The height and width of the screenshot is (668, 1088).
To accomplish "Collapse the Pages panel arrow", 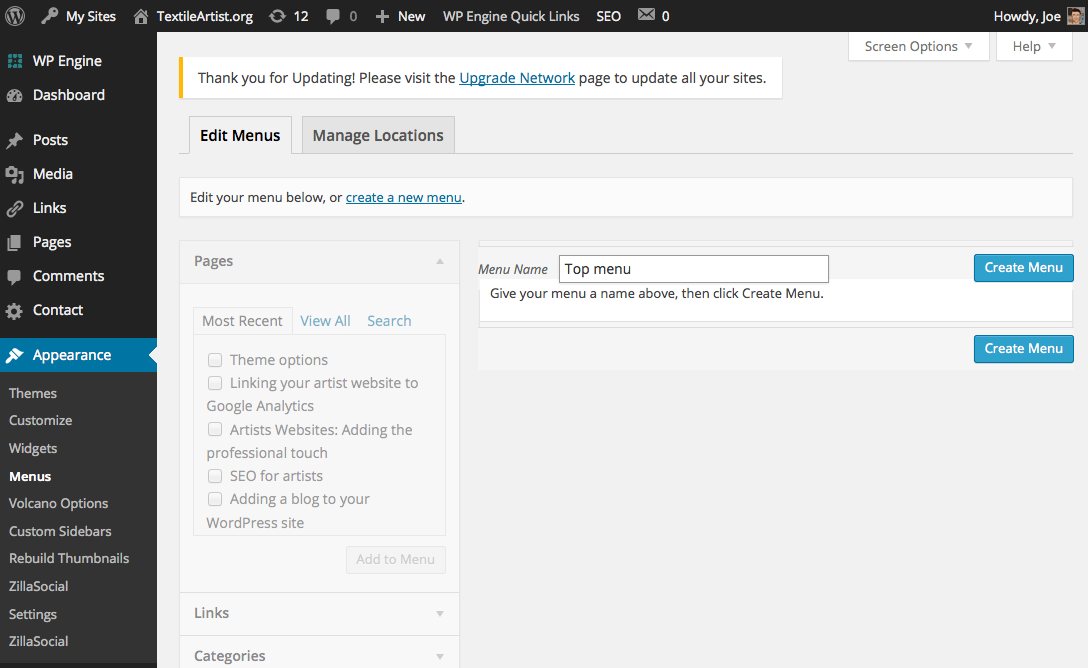I will [440, 262].
